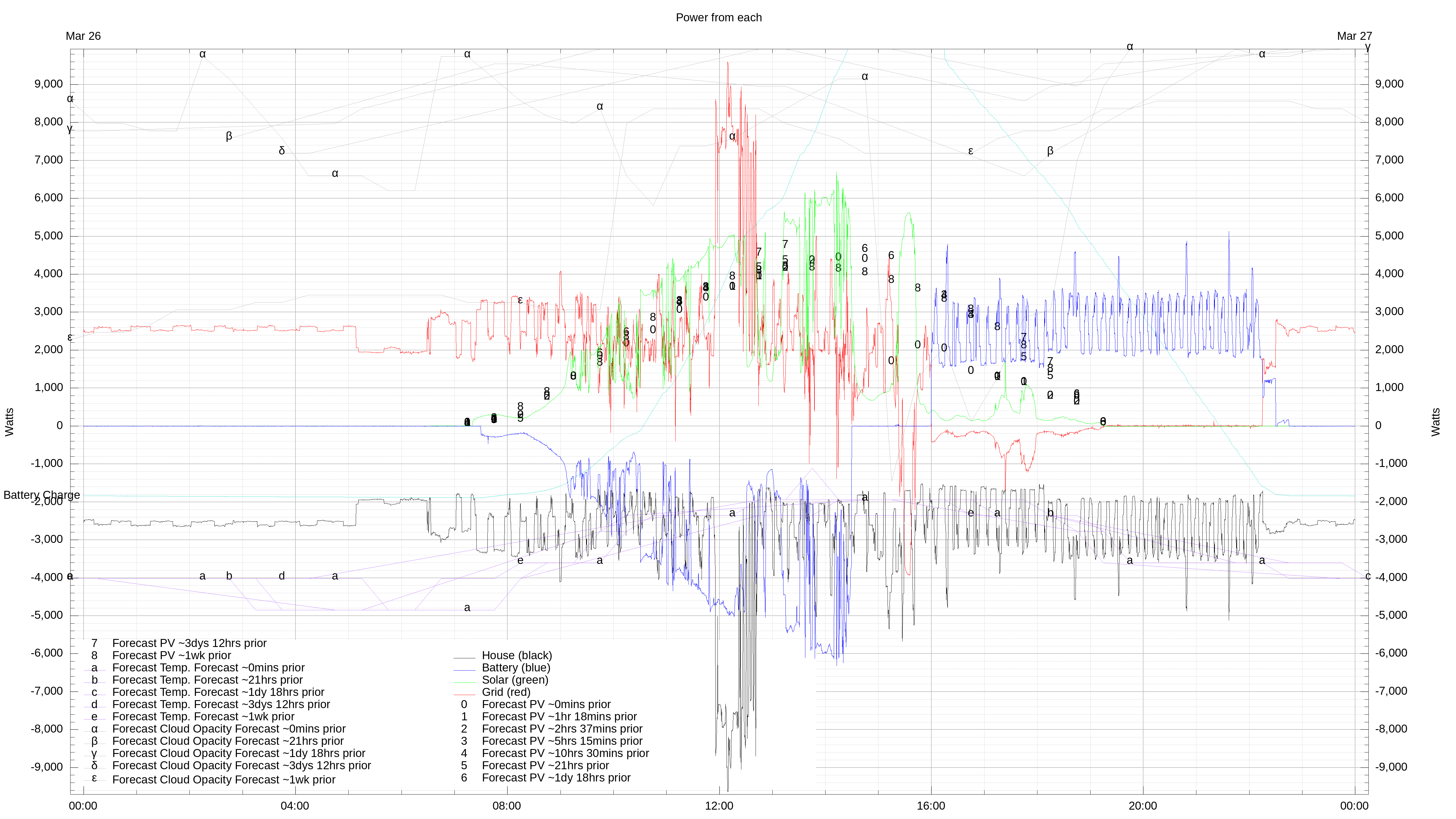Click 'Forecast Temp. Forecast ~1dy 18hrs prior' entry

coord(218,692)
